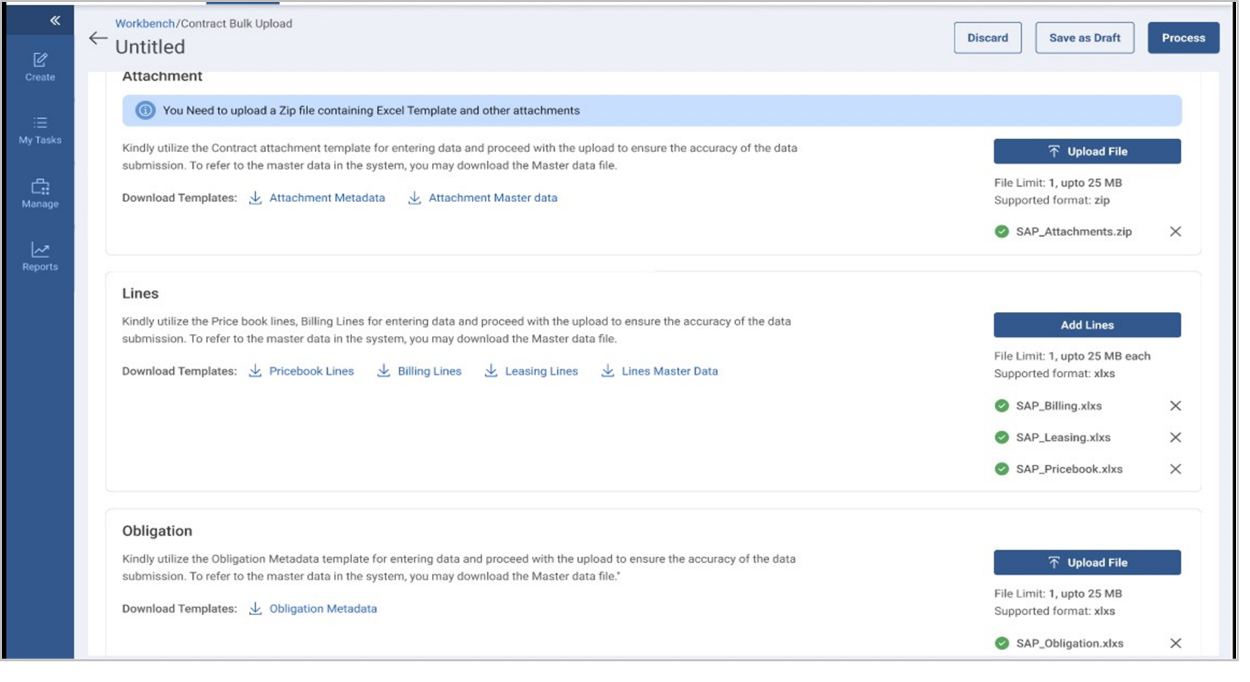1250x682 pixels.
Task: Click the Add Lines button
Action: click(x=1086, y=325)
